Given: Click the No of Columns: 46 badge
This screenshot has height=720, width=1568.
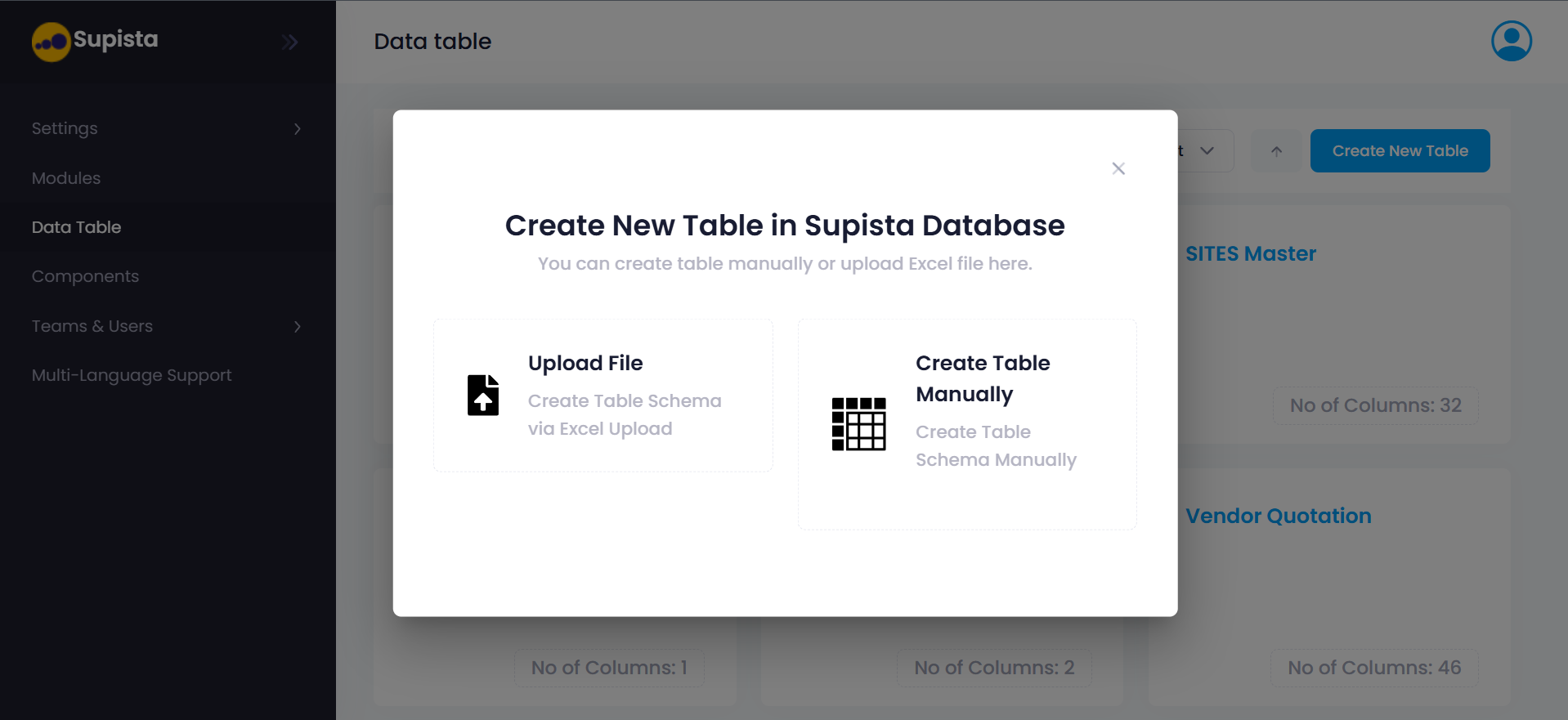Looking at the screenshot, I should [1373, 667].
